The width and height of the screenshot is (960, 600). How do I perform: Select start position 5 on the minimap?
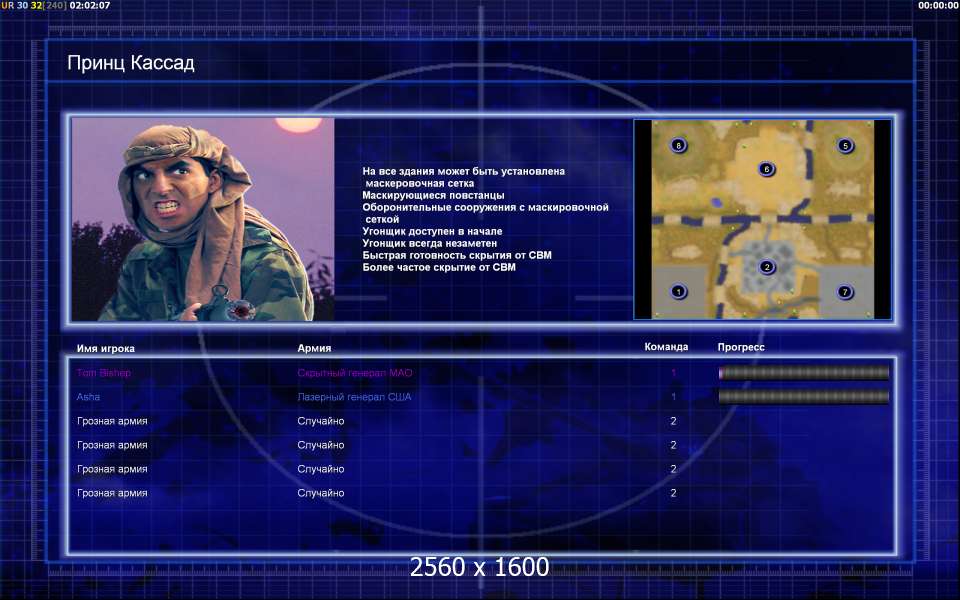846,146
